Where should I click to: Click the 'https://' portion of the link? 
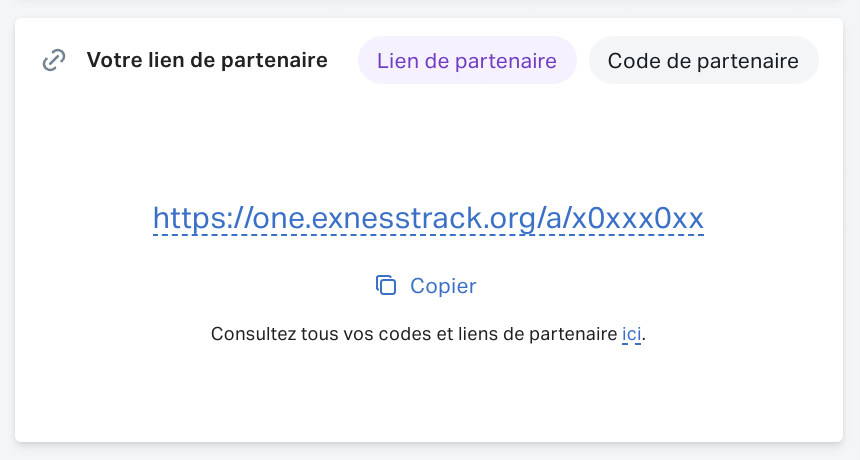202,218
